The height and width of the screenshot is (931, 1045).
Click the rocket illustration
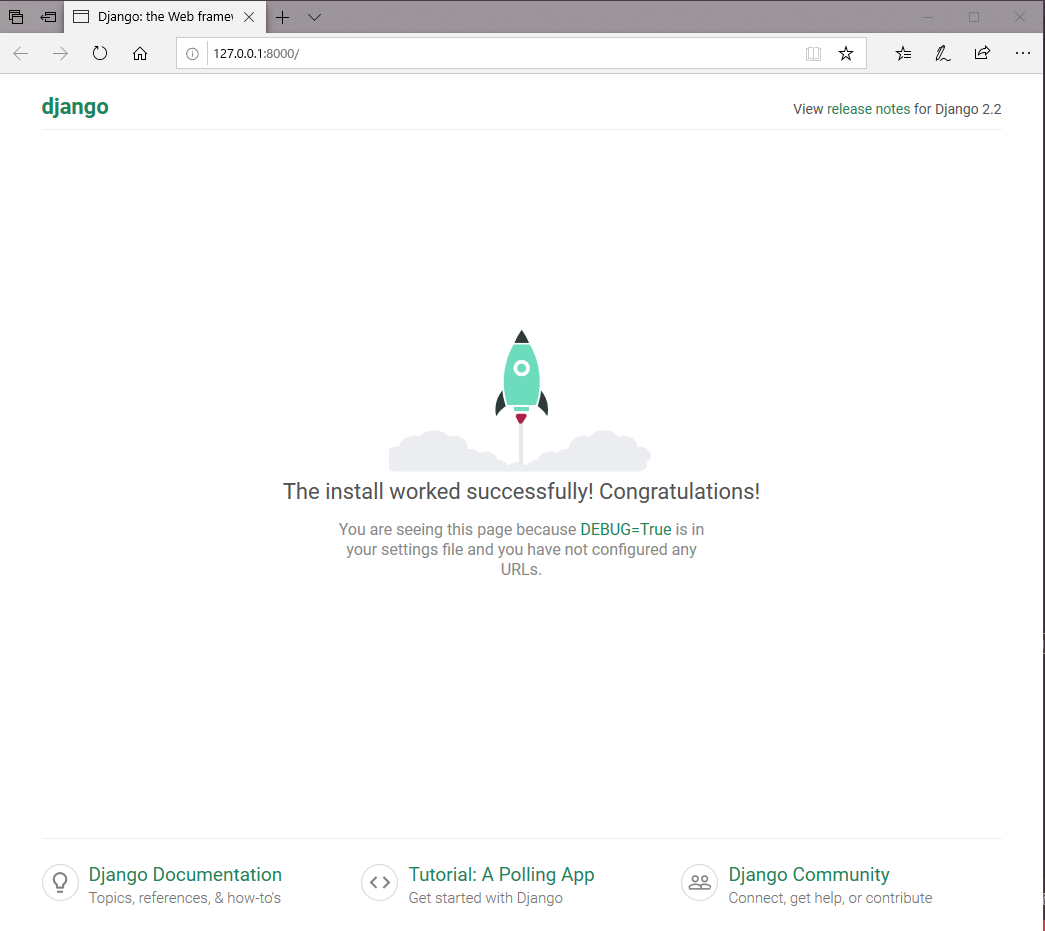(x=521, y=400)
